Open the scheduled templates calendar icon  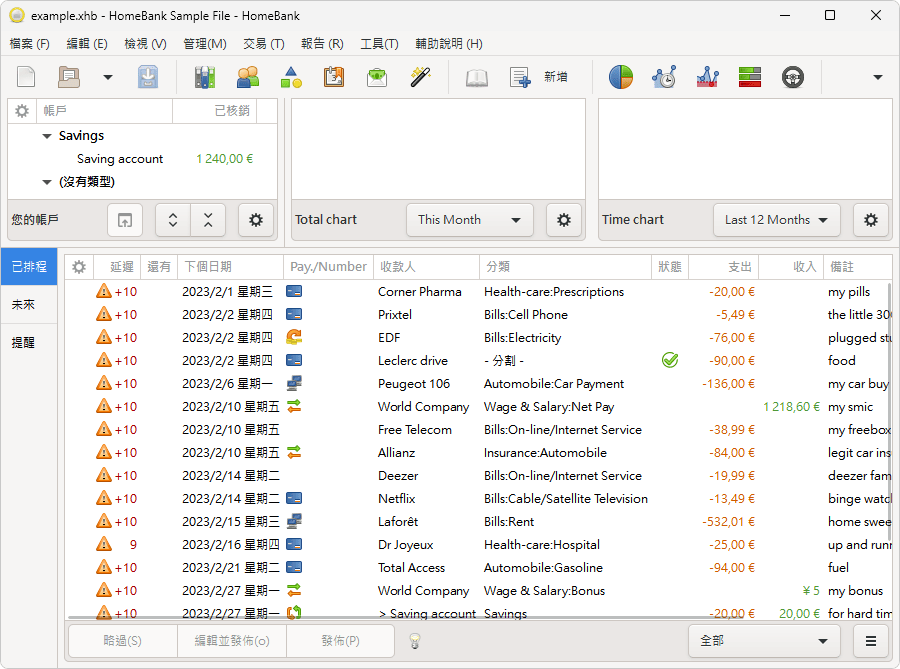334,77
